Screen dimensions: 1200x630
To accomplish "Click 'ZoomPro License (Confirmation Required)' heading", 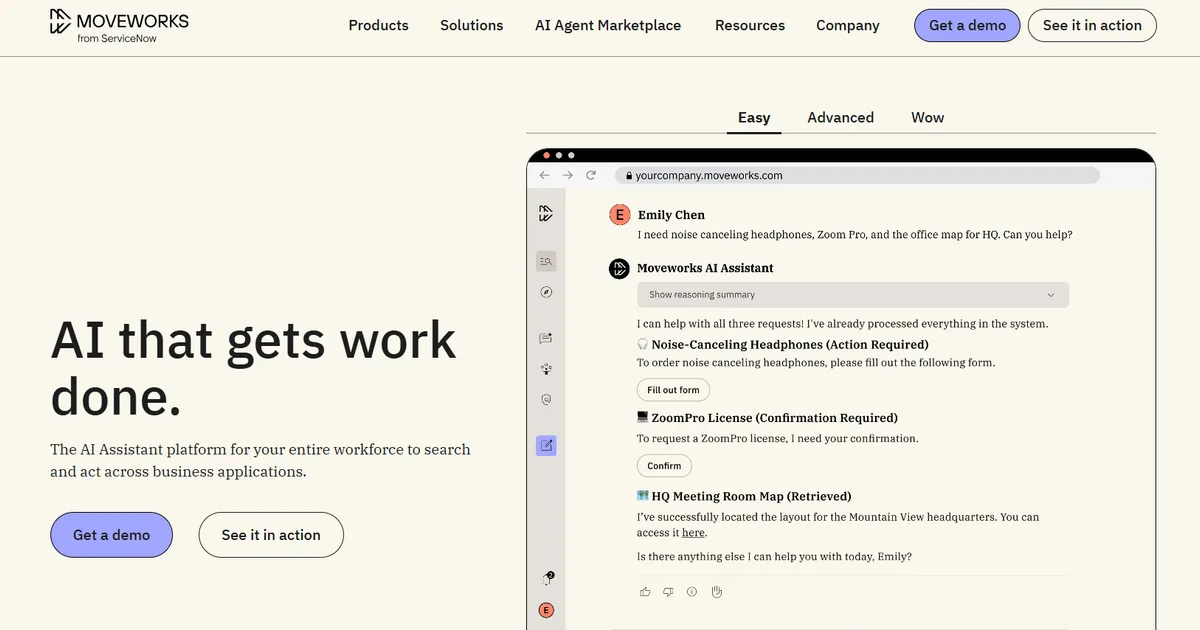I will (x=775, y=417).
